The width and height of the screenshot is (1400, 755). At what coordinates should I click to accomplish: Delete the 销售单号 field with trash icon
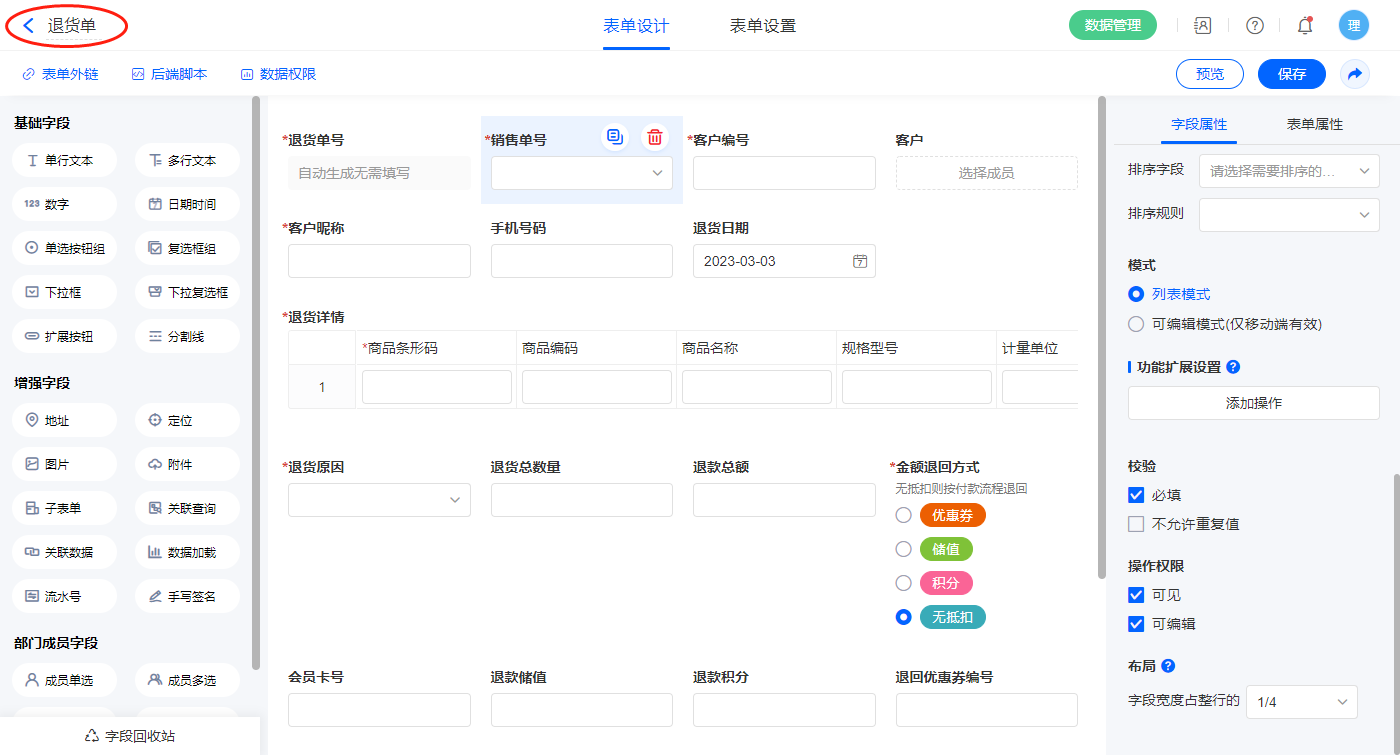654,137
